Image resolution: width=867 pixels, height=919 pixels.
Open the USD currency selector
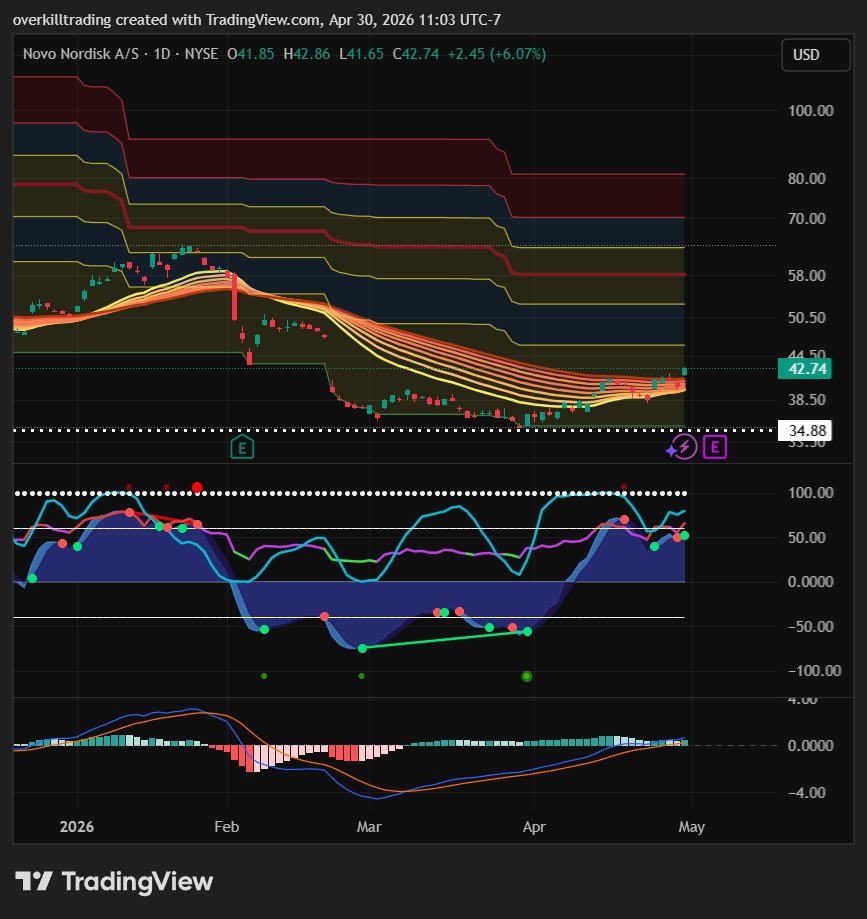pos(815,55)
